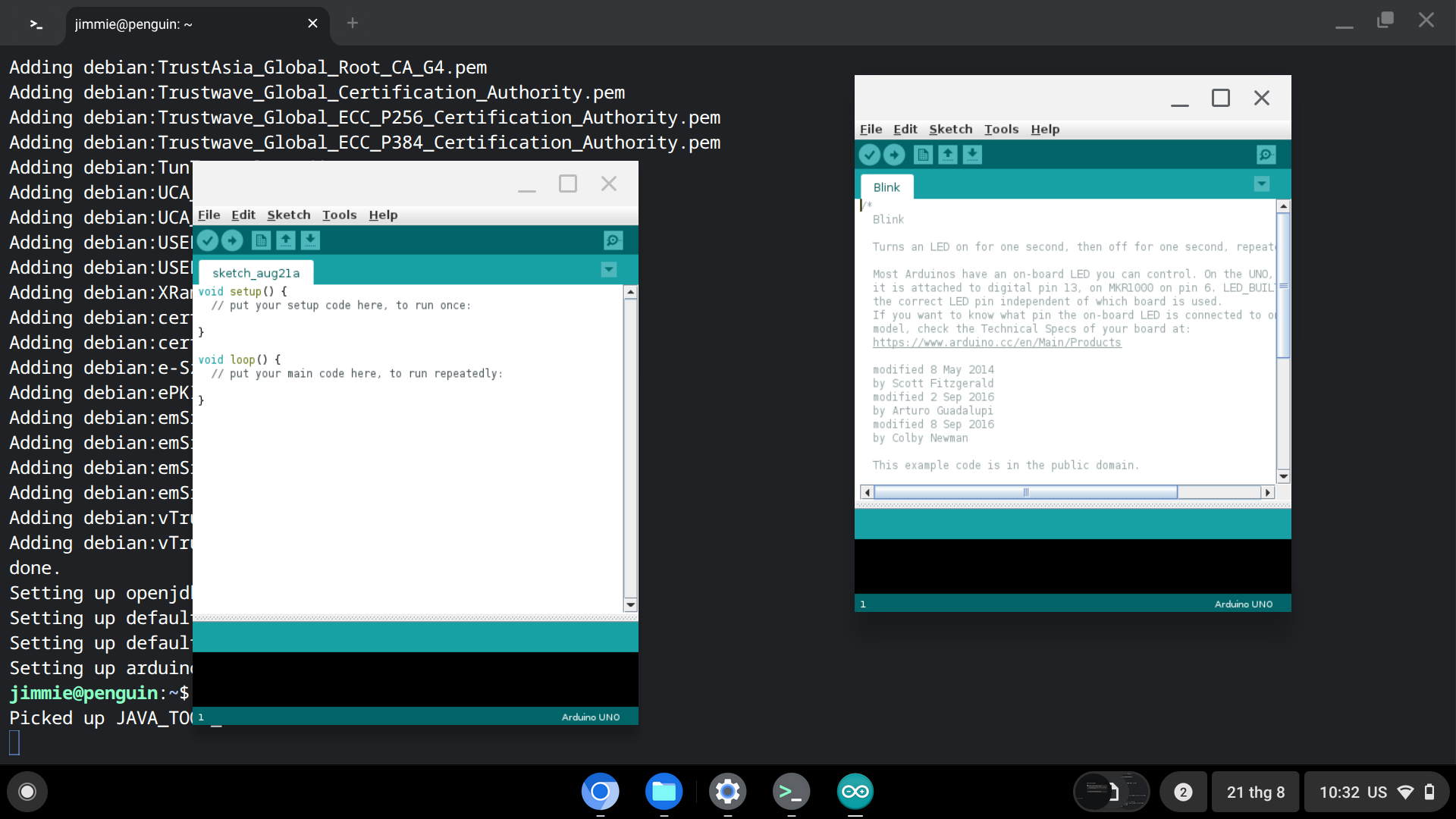1456x819 pixels.
Task: Click horizontal scrollbar right arrow in Blink window
Action: 1267,492
